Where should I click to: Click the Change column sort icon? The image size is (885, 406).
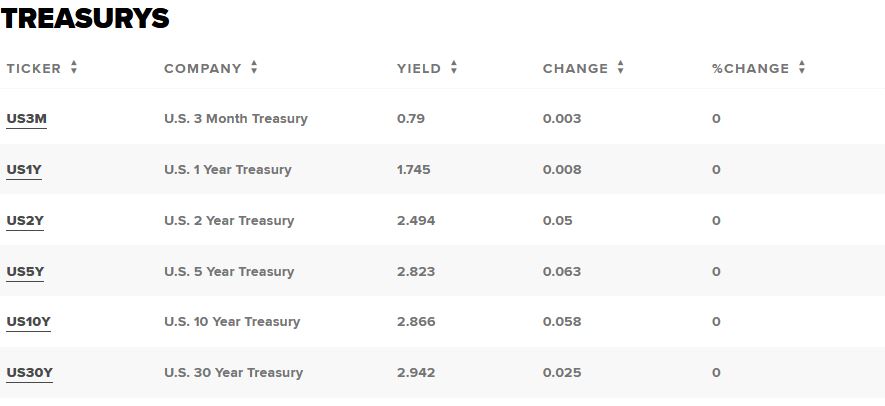621,68
